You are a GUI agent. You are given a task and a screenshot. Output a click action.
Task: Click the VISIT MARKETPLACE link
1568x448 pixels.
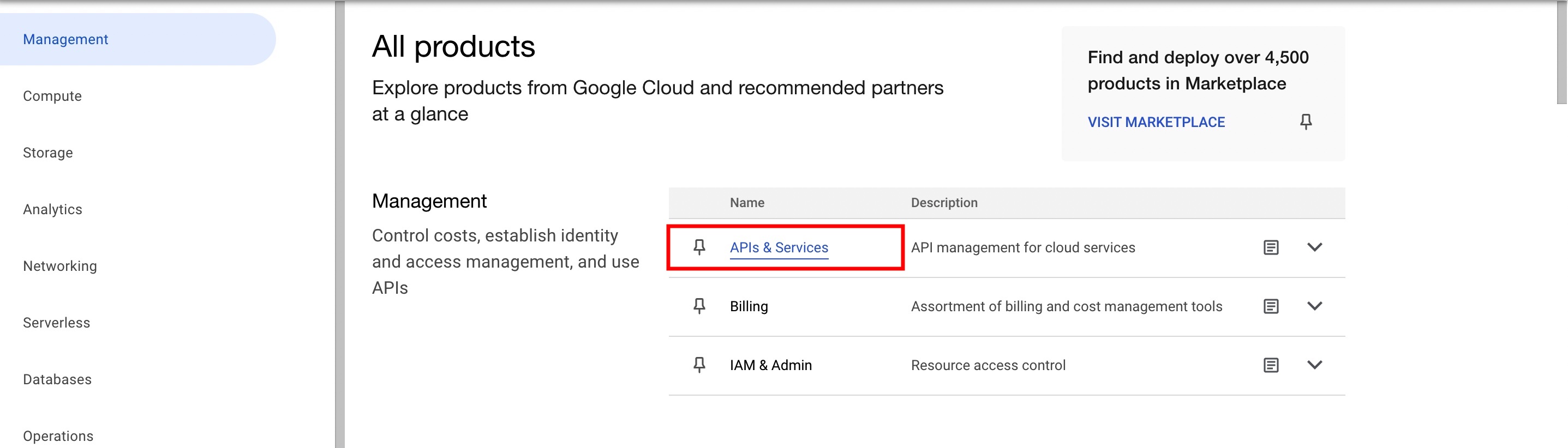click(1156, 122)
